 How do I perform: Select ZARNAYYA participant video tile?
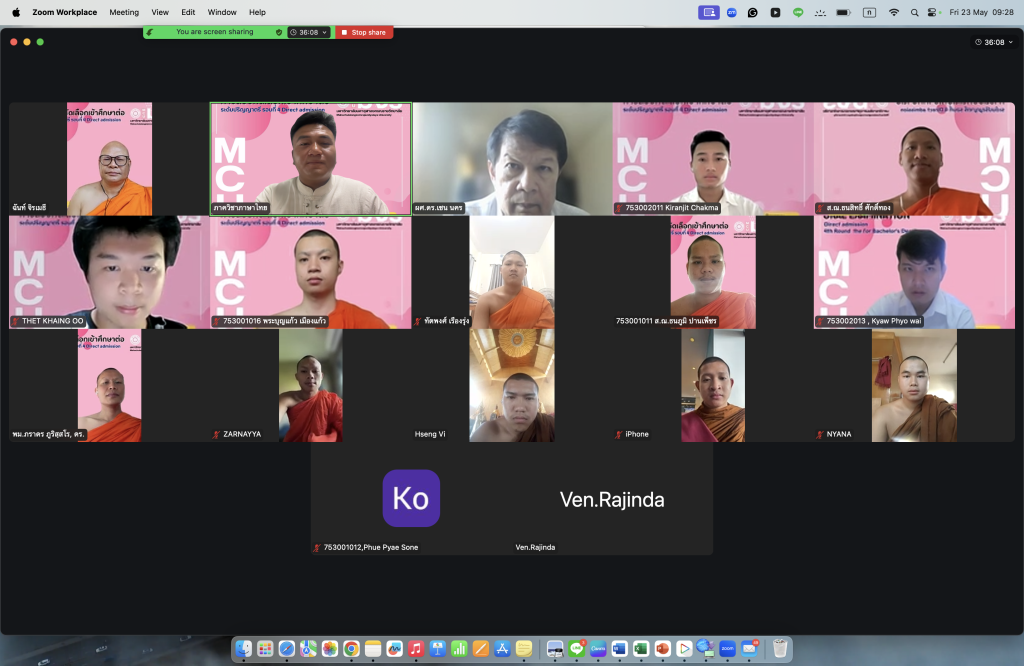click(311, 385)
